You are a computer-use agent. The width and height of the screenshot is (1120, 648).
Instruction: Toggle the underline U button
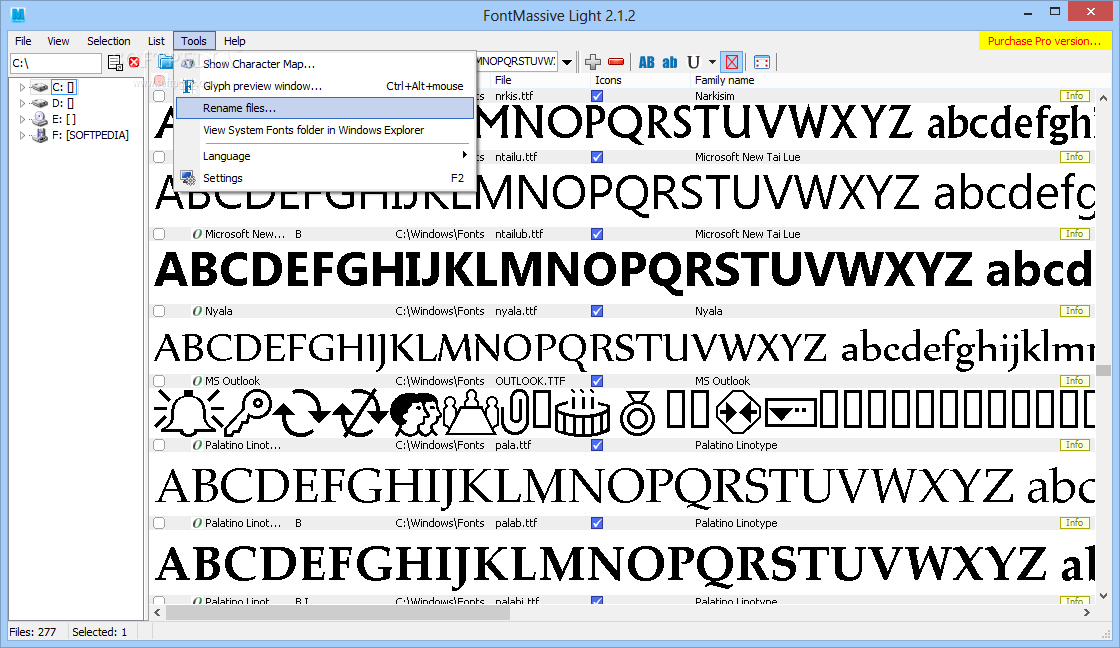tap(693, 62)
